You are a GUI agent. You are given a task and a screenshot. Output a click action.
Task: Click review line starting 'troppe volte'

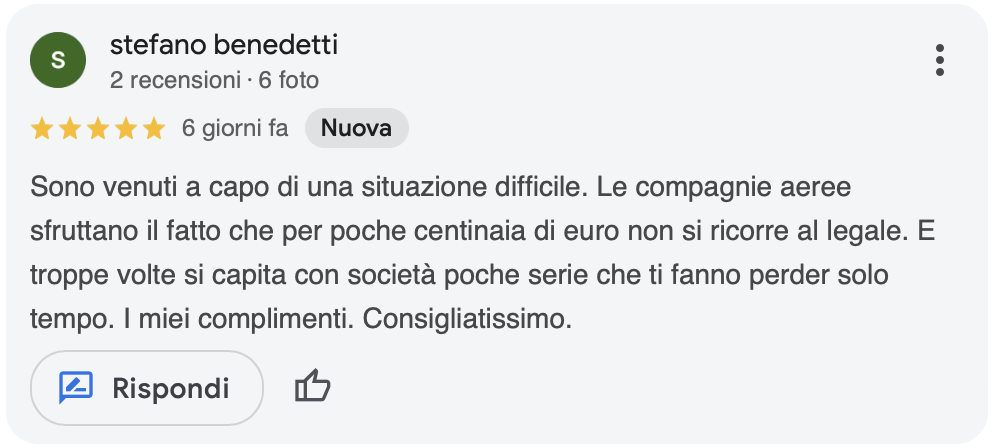click(459, 276)
